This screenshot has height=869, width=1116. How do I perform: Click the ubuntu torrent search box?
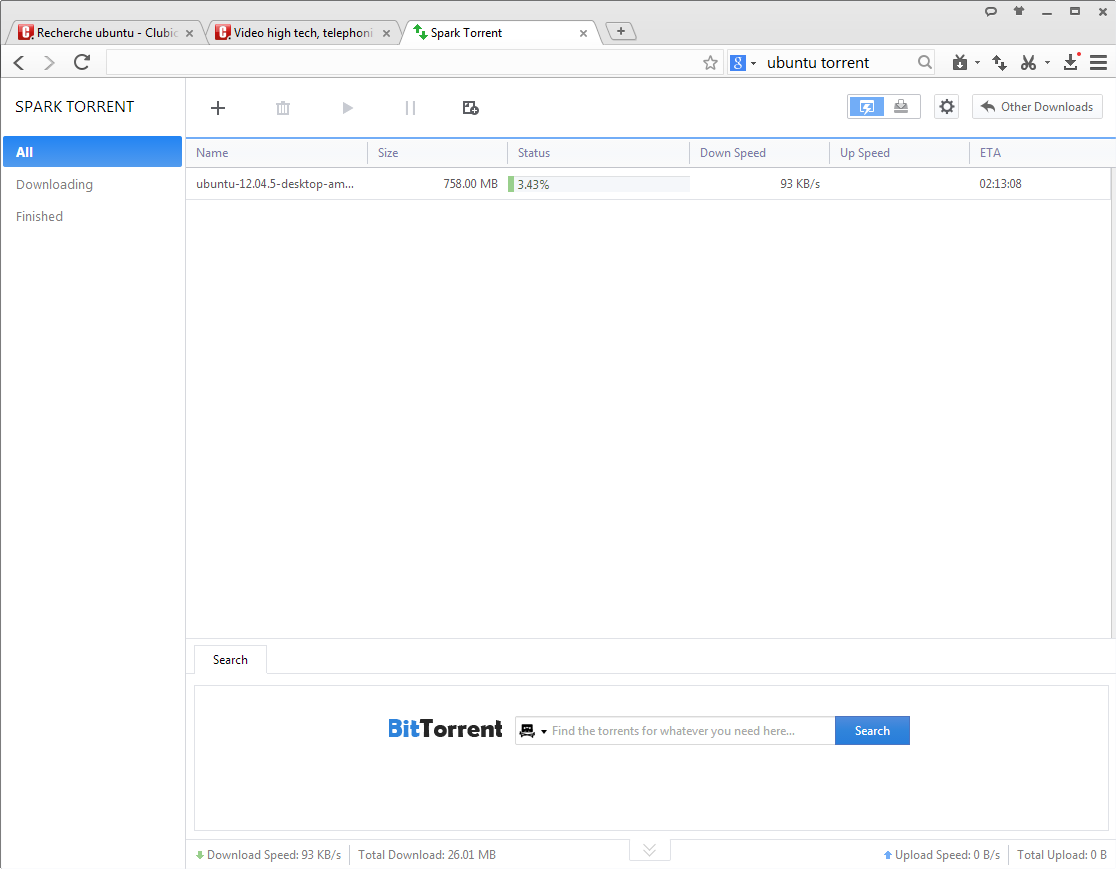pyautogui.click(x=838, y=63)
